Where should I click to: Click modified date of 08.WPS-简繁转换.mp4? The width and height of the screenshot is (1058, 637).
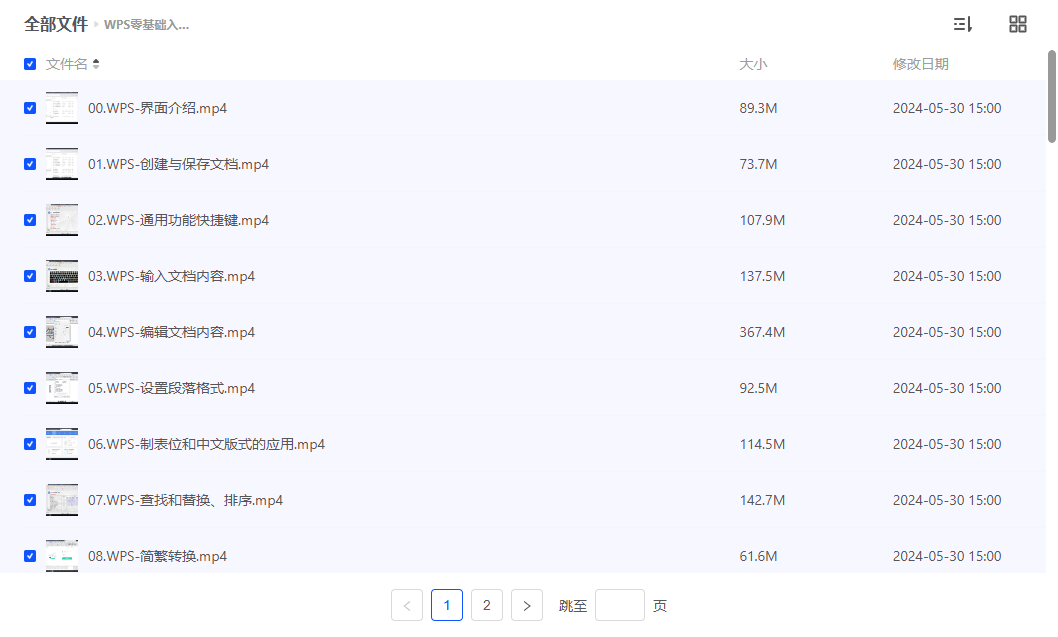tap(947, 556)
